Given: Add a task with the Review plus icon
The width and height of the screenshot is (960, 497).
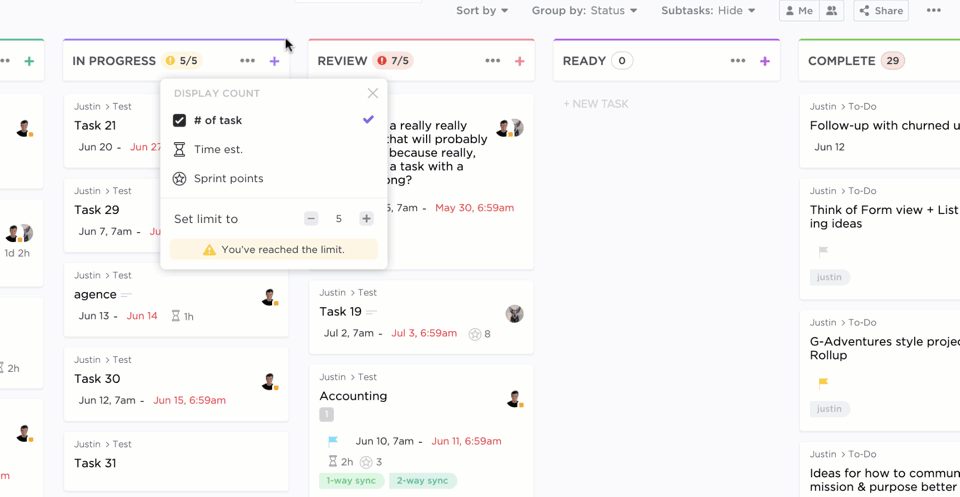Looking at the screenshot, I should [520, 61].
